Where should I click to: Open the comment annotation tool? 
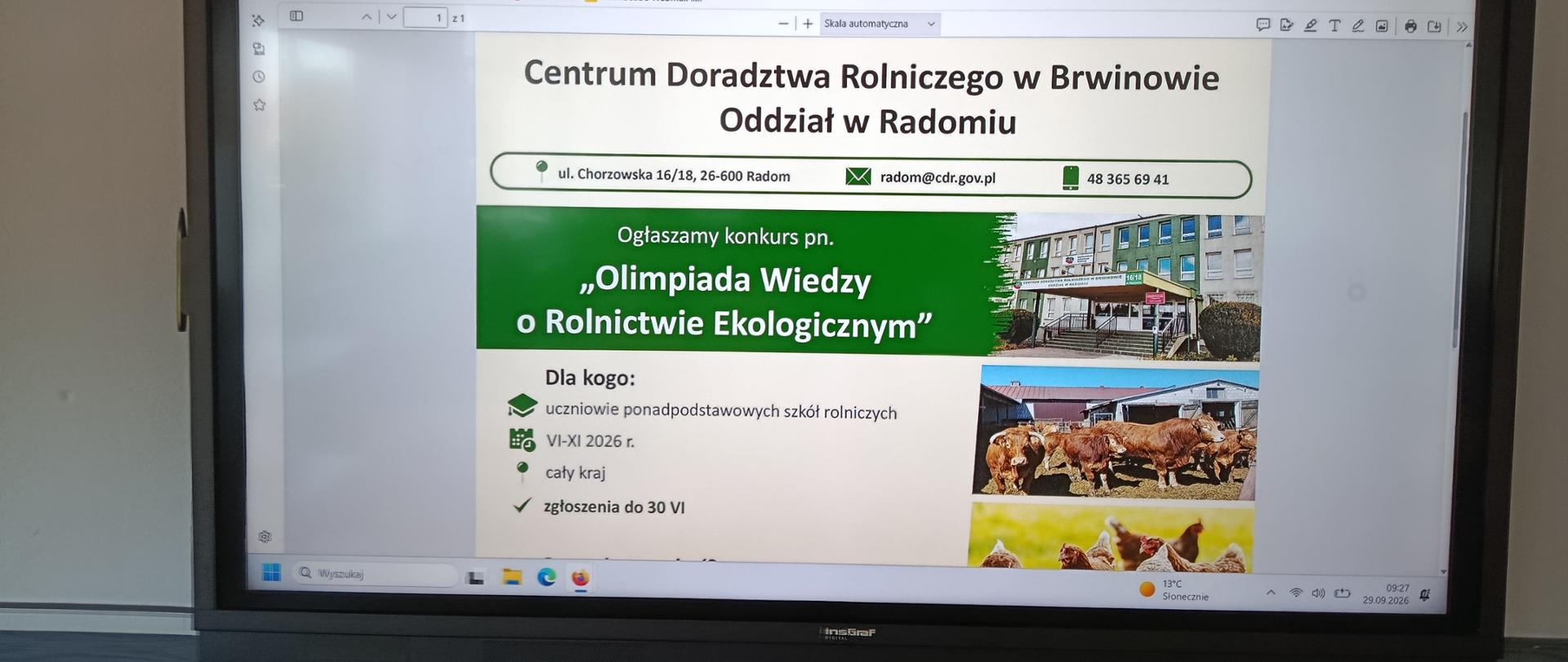[1263, 25]
